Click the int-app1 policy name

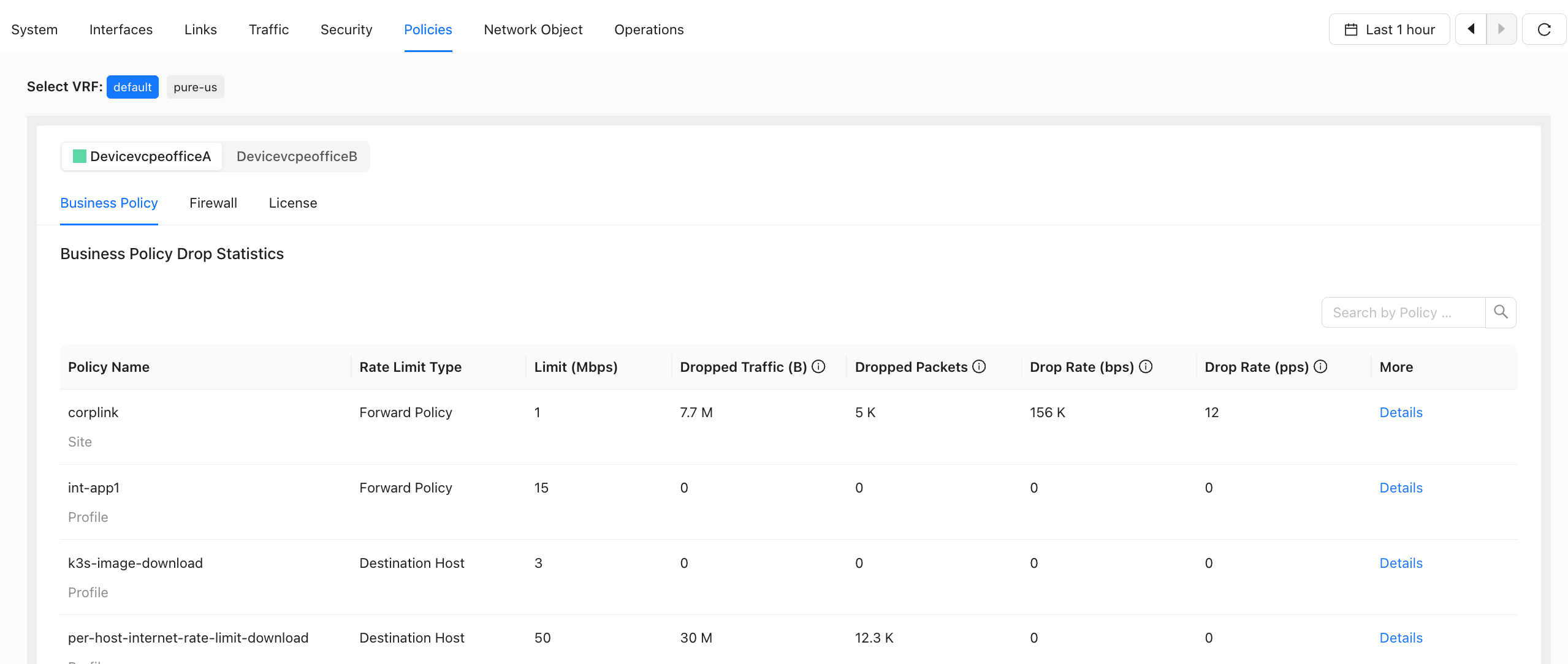[x=94, y=488]
